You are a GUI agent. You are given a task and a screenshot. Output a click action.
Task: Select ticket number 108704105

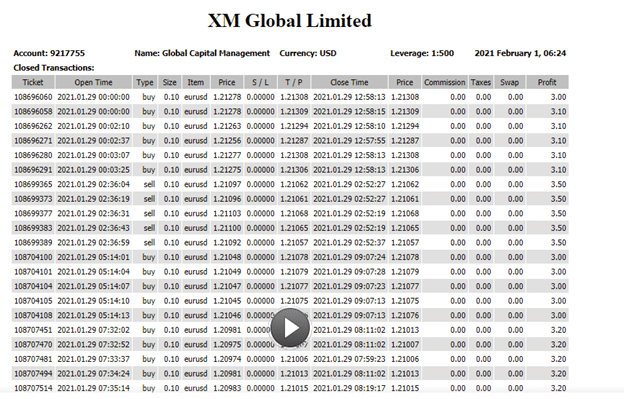click(x=33, y=301)
